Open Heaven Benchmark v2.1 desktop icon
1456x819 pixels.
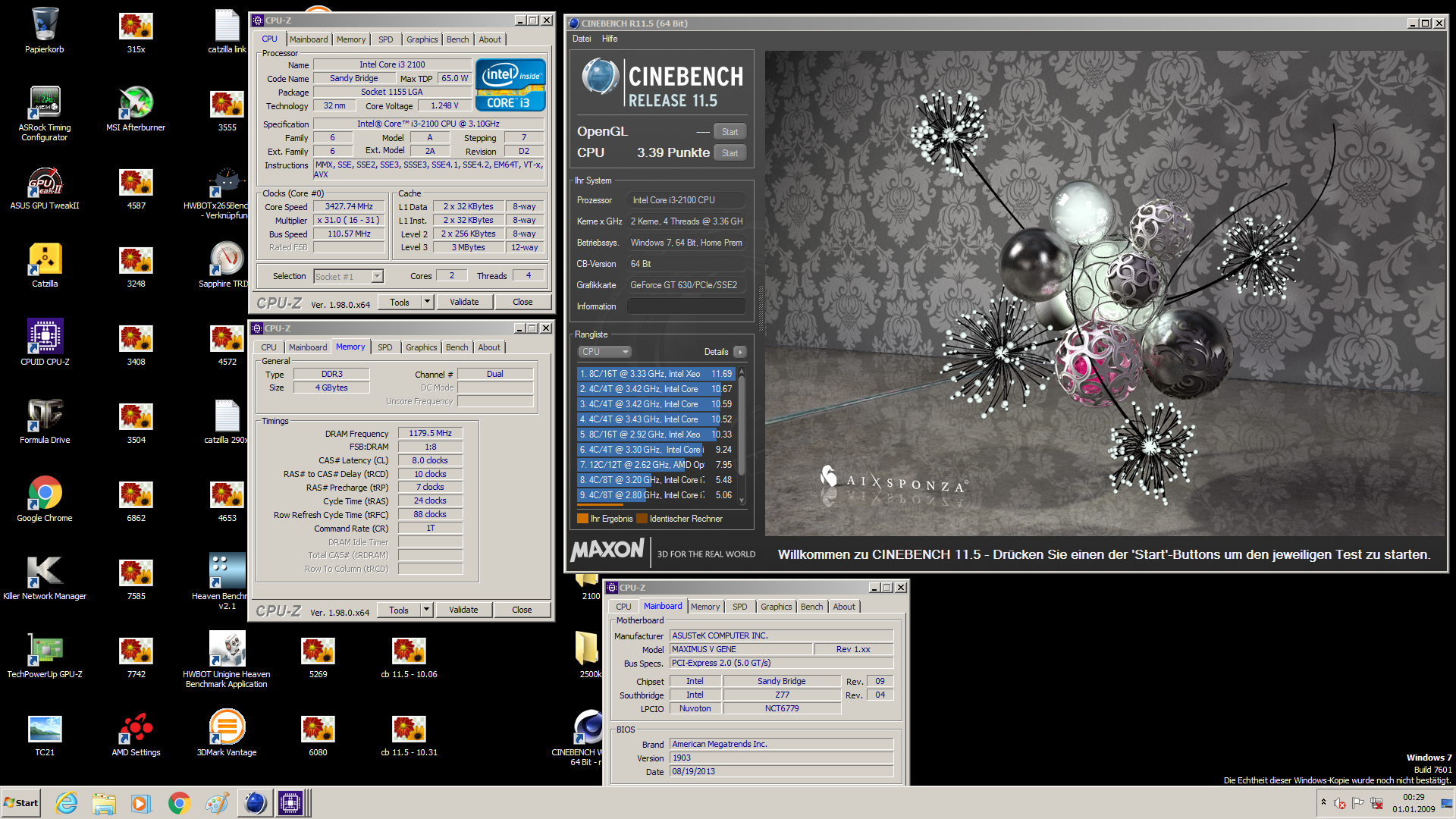pyautogui.click(x=227, y=581)
